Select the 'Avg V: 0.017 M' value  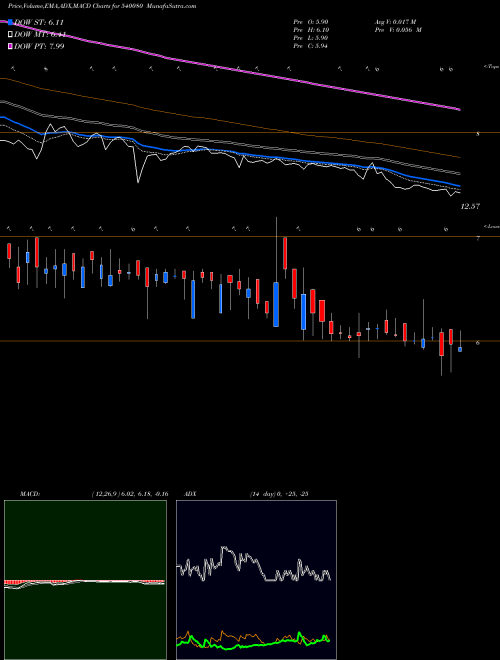(x=398, y=22)
